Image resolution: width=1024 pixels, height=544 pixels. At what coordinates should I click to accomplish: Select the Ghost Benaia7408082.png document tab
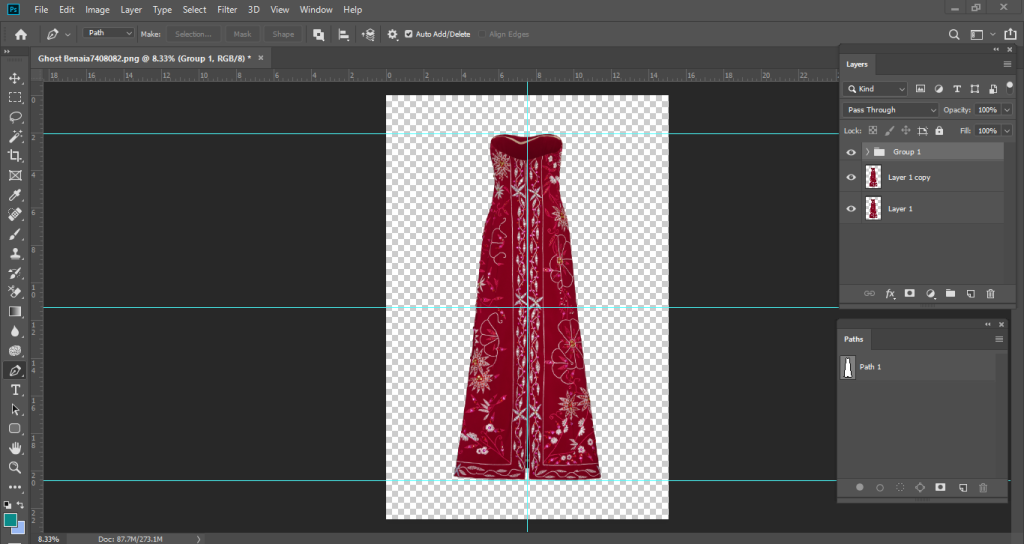click(x=144, y=58)
